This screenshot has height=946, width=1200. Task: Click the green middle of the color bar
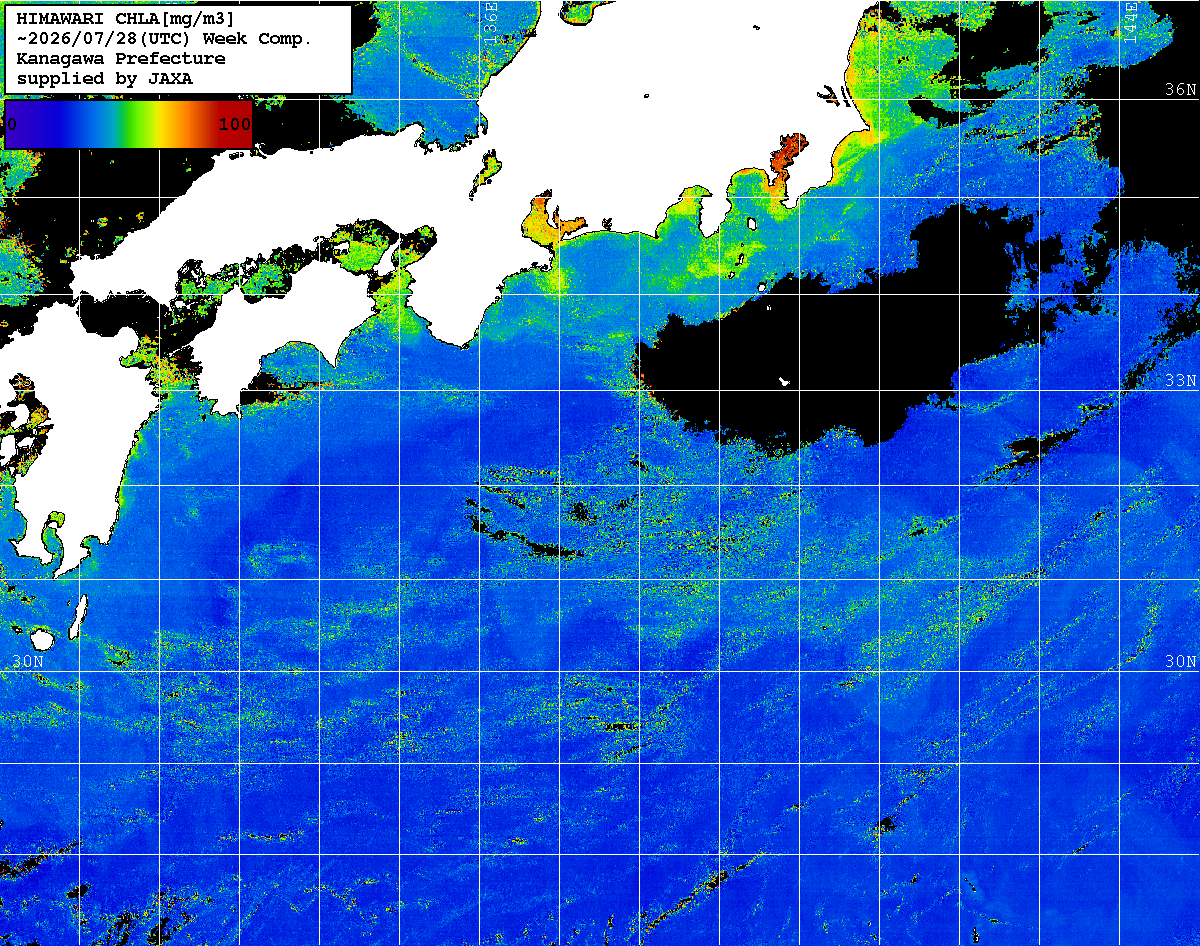pyautogui.click(x=130, y=124)
